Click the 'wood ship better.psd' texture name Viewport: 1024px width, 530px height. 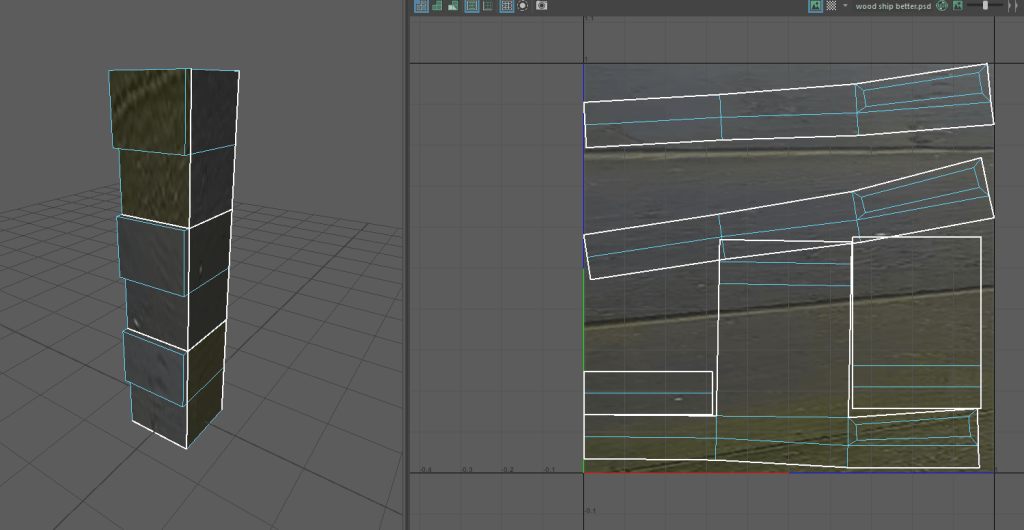[893, 5]
